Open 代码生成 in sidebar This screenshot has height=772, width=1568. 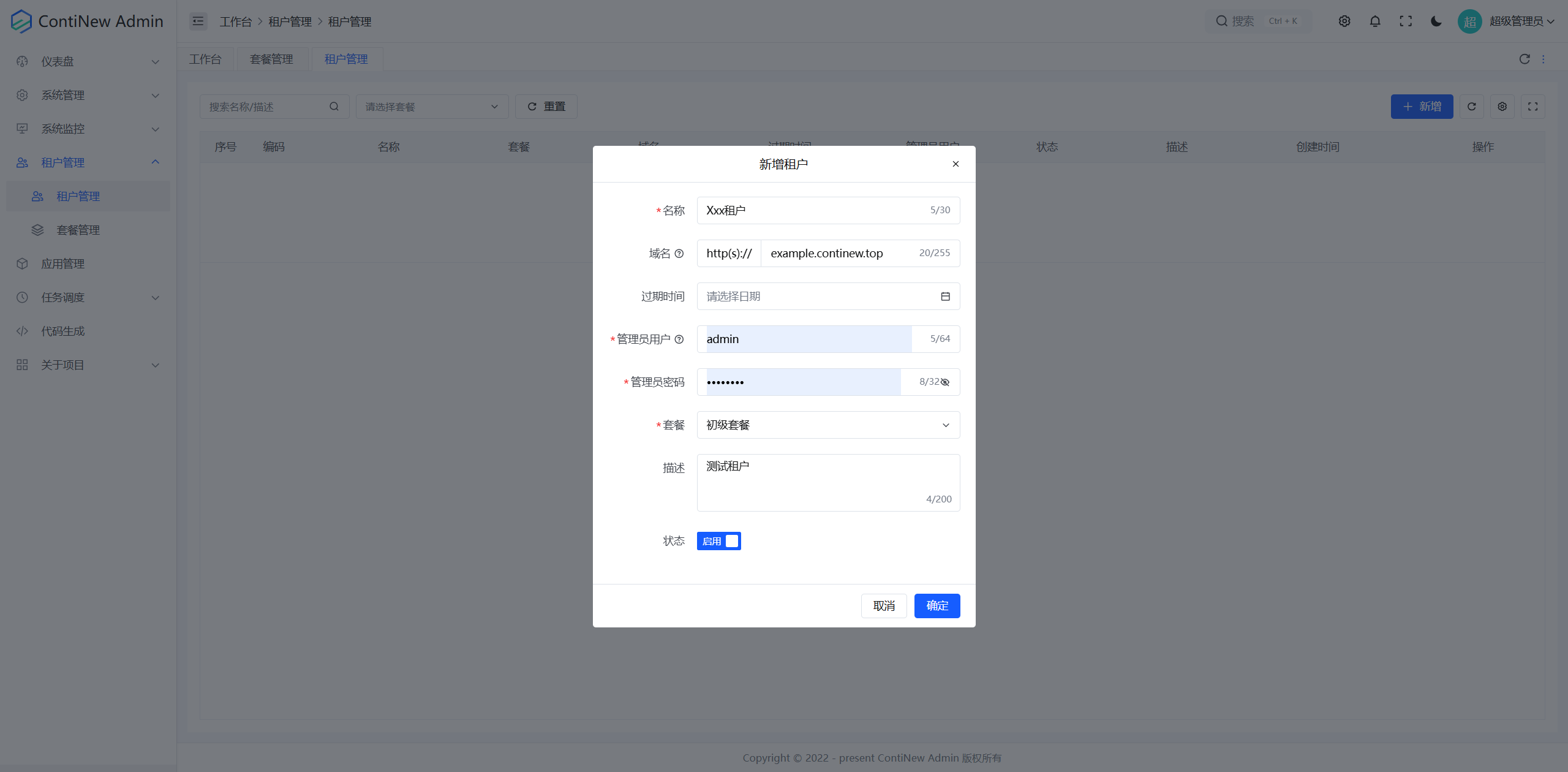(88, 331)
